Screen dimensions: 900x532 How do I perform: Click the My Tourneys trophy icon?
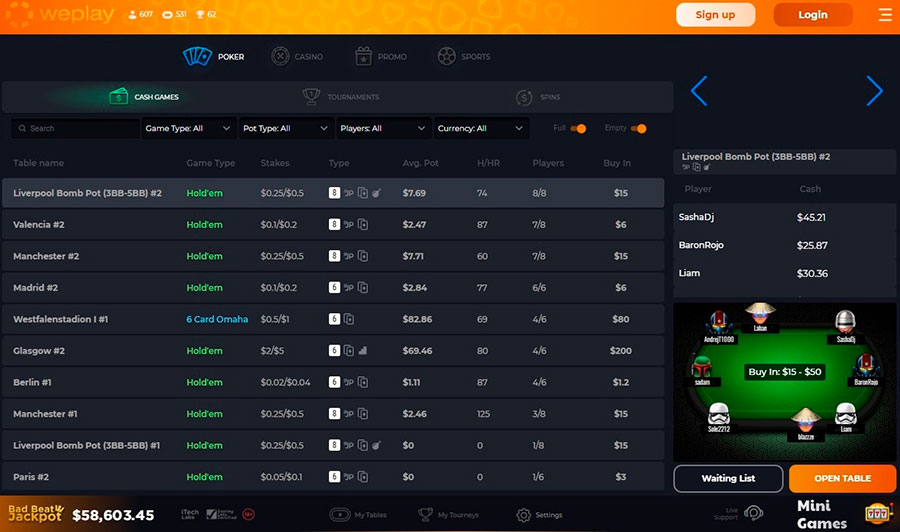click(426, 515)
